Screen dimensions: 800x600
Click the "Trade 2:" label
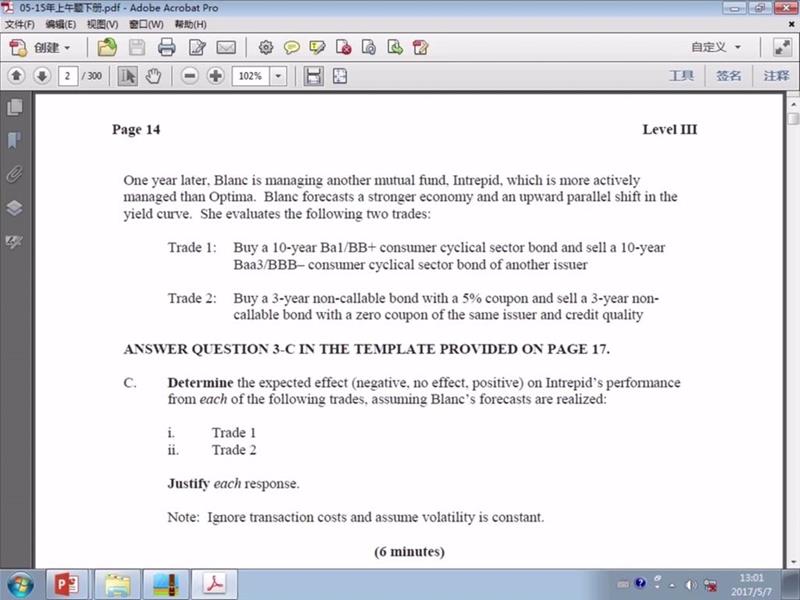click(x=192, y=298)
